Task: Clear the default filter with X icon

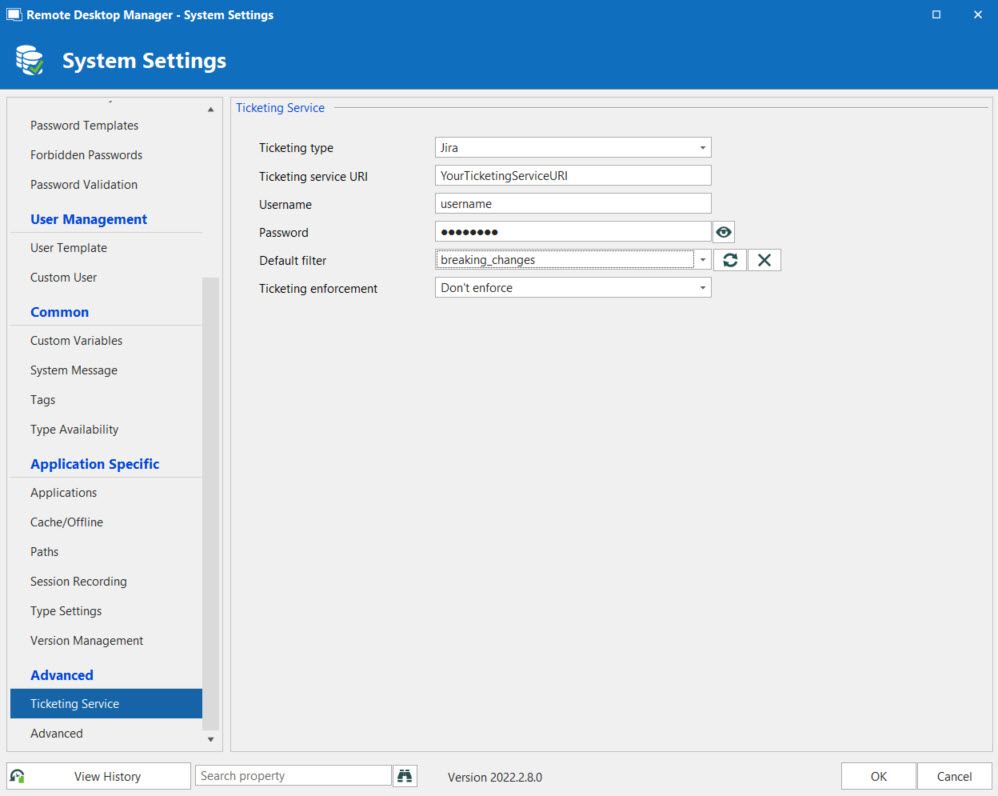Action: [764, 260]
